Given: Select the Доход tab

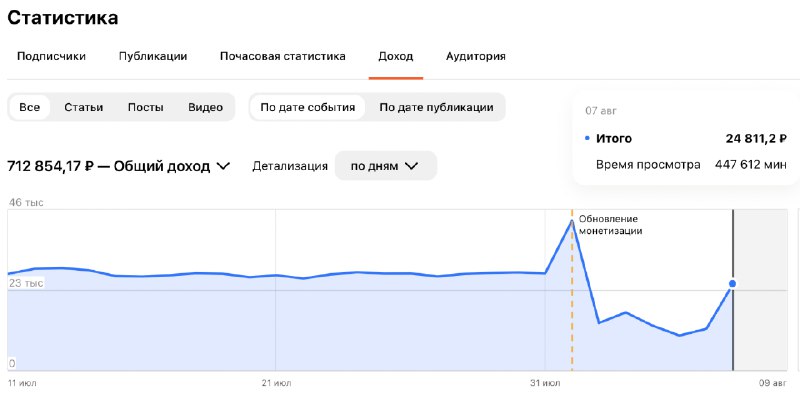Looking at the screenshot, I should 396,56.
